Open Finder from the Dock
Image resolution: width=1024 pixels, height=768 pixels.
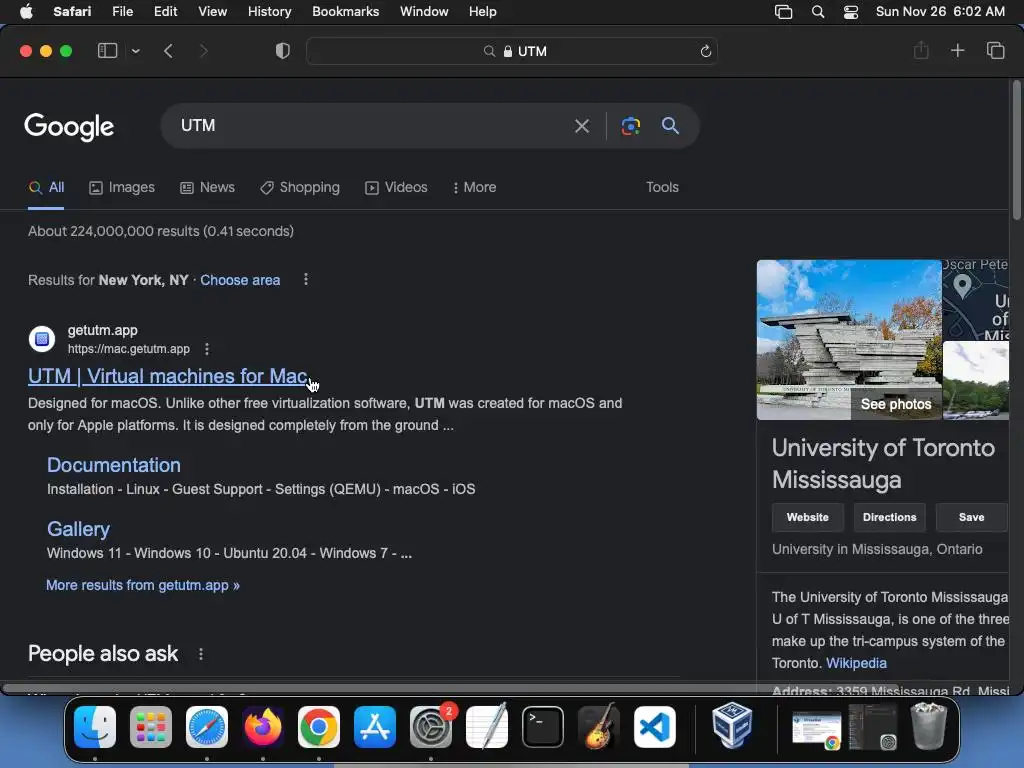95,727
